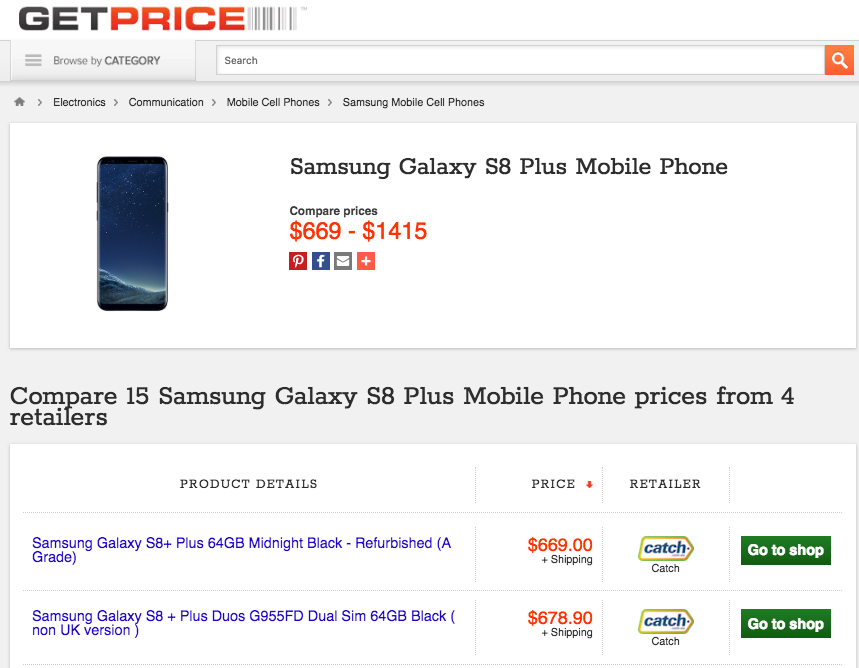The image size is (859, 668).
Task: Share product by email icon
Action: (x=343, y=261)
